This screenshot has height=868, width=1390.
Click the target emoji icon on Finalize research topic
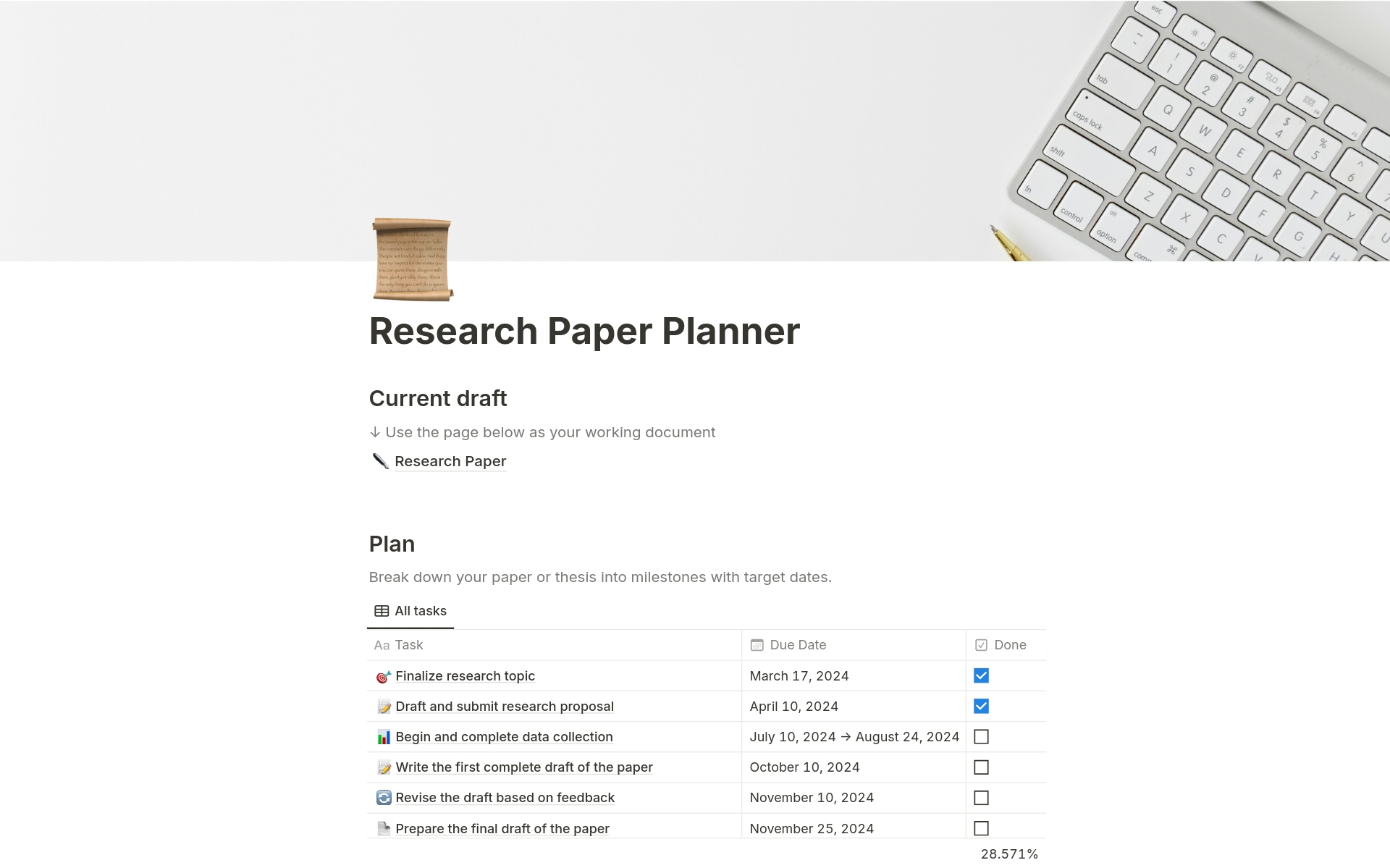click(x=383, y=675)
